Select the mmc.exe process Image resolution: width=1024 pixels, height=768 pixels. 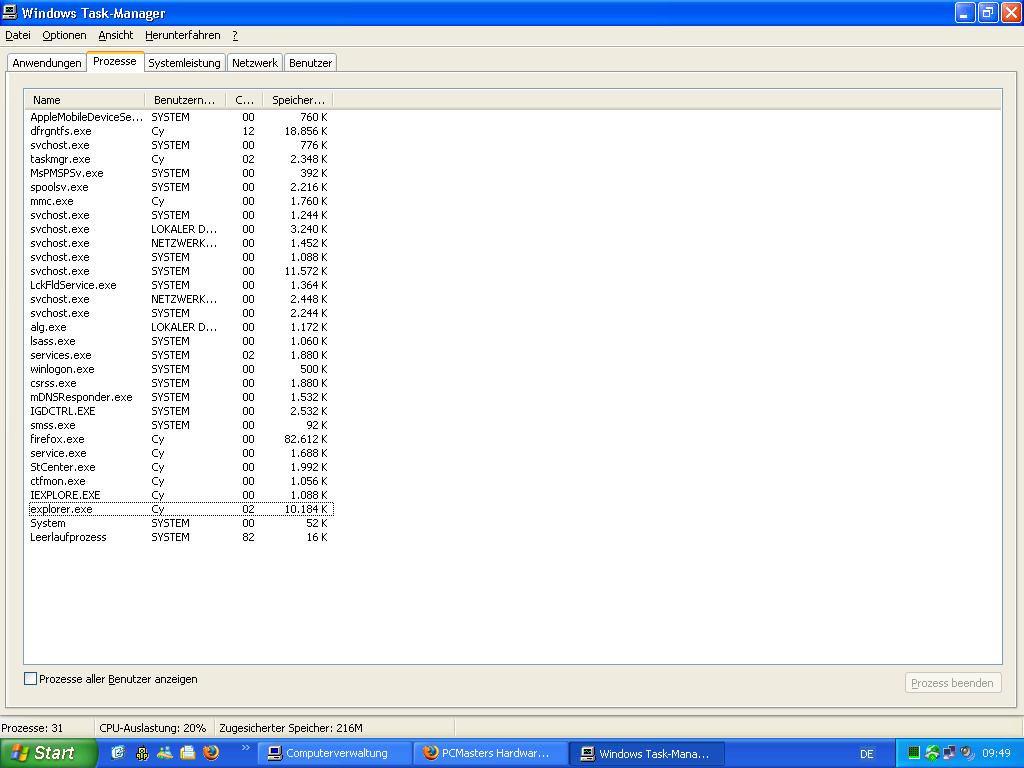coord(180,201)
